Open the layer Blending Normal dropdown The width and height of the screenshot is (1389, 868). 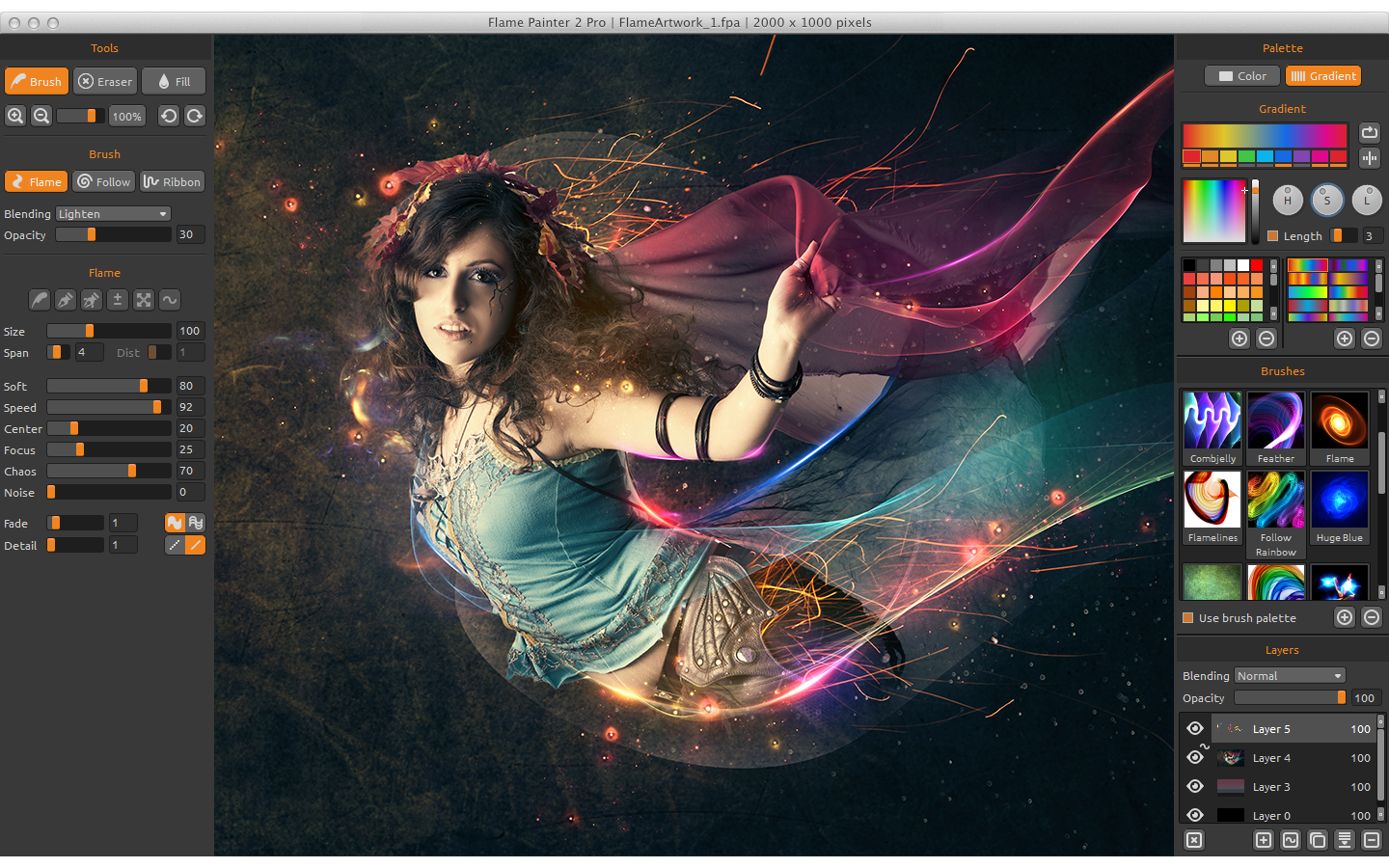(x=1290, y=676)
